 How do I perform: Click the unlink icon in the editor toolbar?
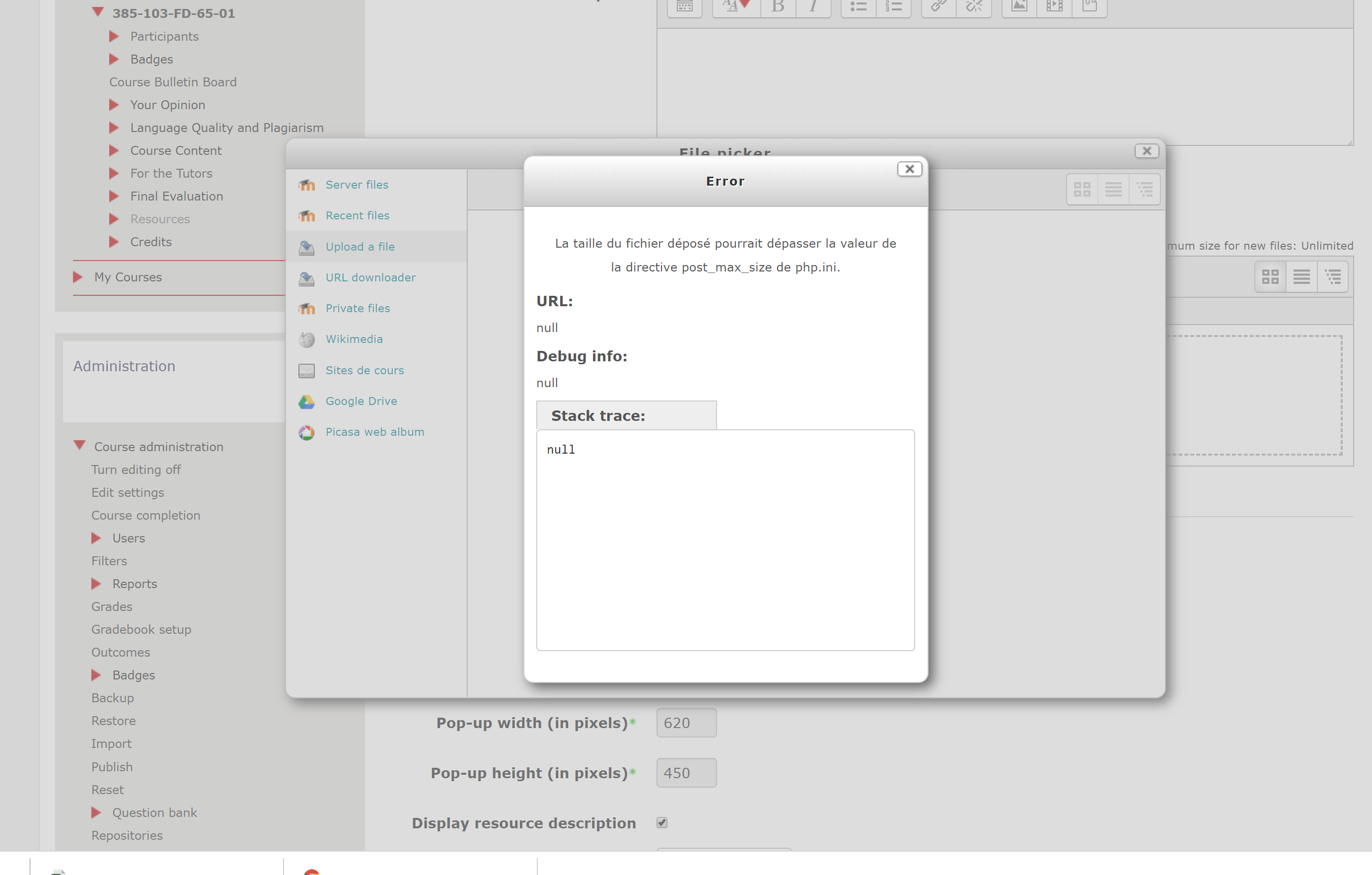974,7
